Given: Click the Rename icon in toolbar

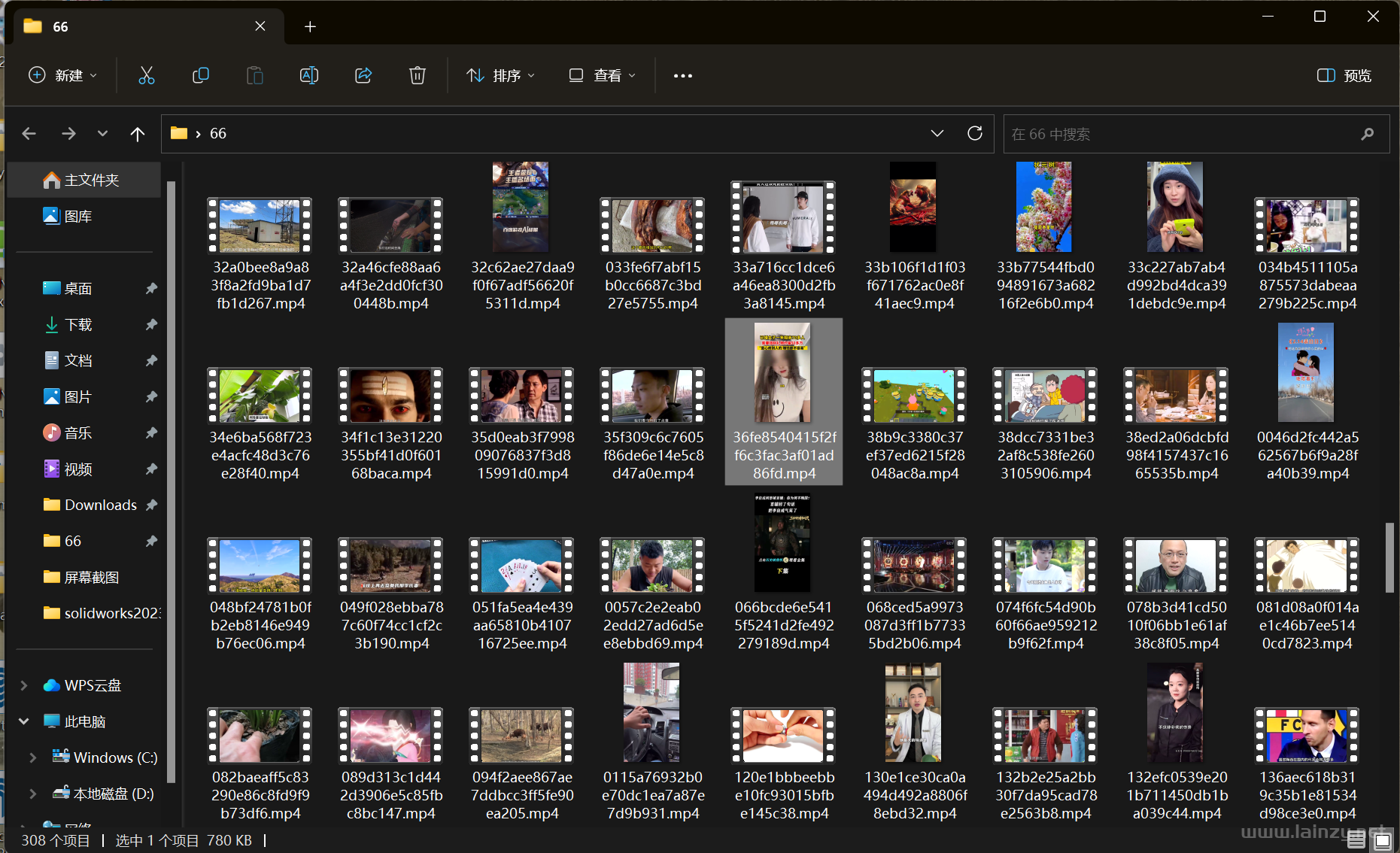Looking at the screenshot, I should [308, 75].
